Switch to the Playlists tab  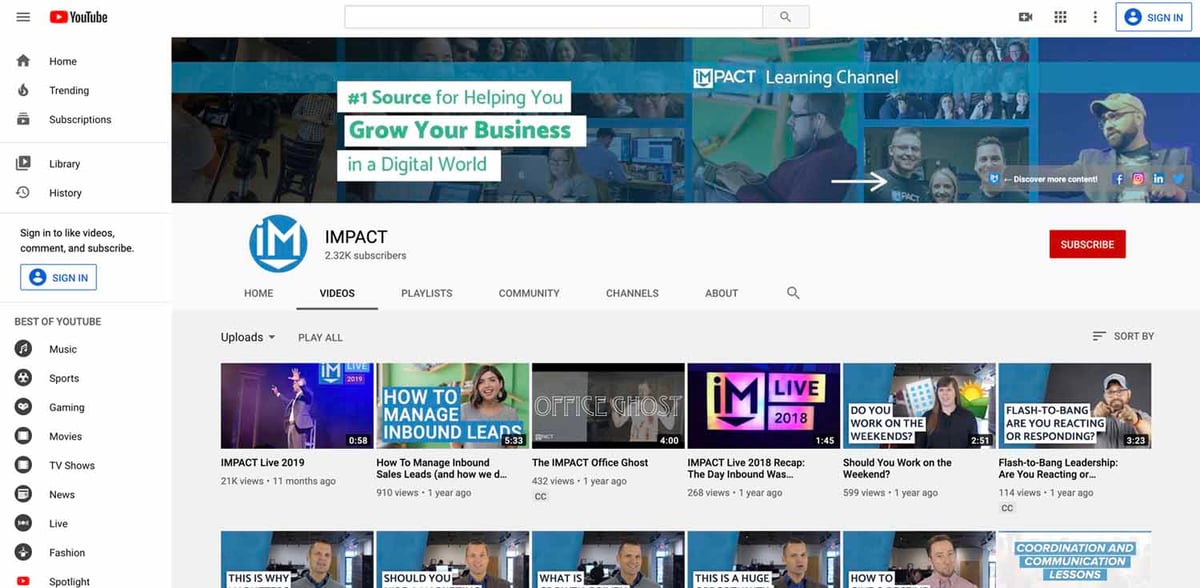click(x=427, y=293)
